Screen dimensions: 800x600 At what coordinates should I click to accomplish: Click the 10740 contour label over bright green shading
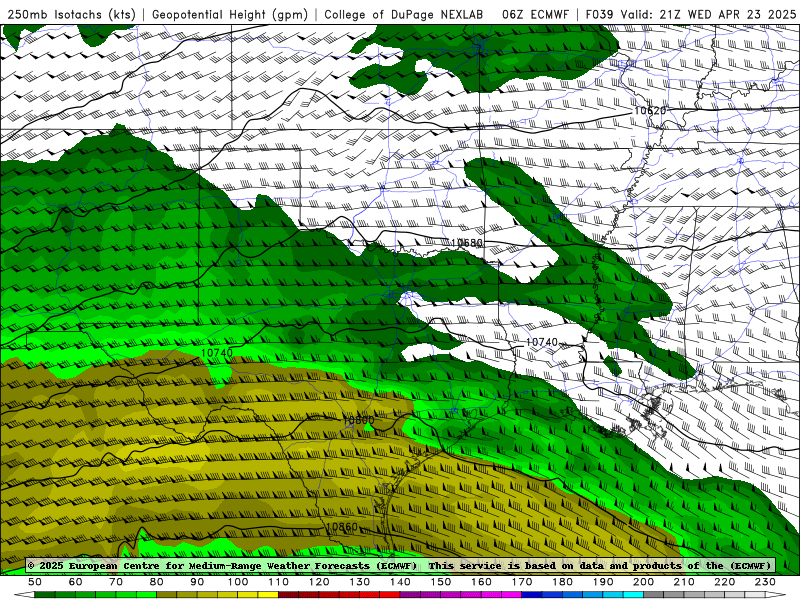217,353
